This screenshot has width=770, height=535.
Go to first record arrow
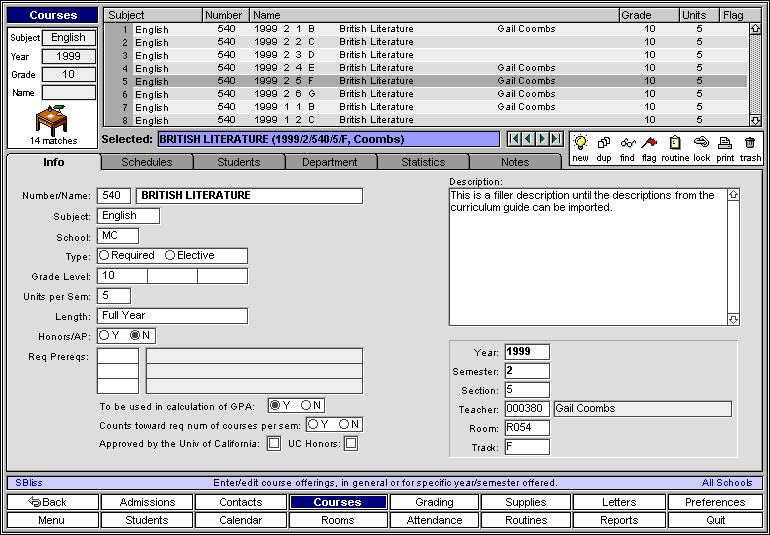[x=514, y=139]
